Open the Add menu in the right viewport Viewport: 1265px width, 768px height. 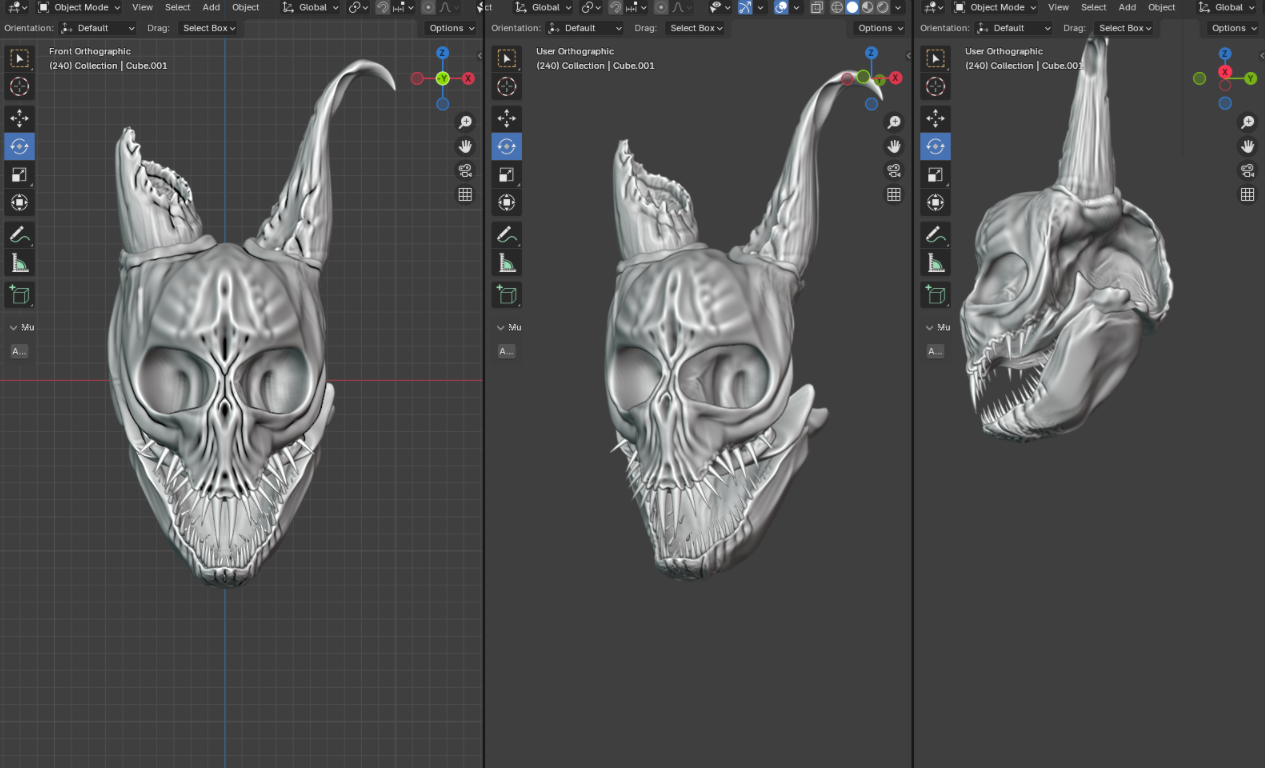click(x=1127, y=7)
